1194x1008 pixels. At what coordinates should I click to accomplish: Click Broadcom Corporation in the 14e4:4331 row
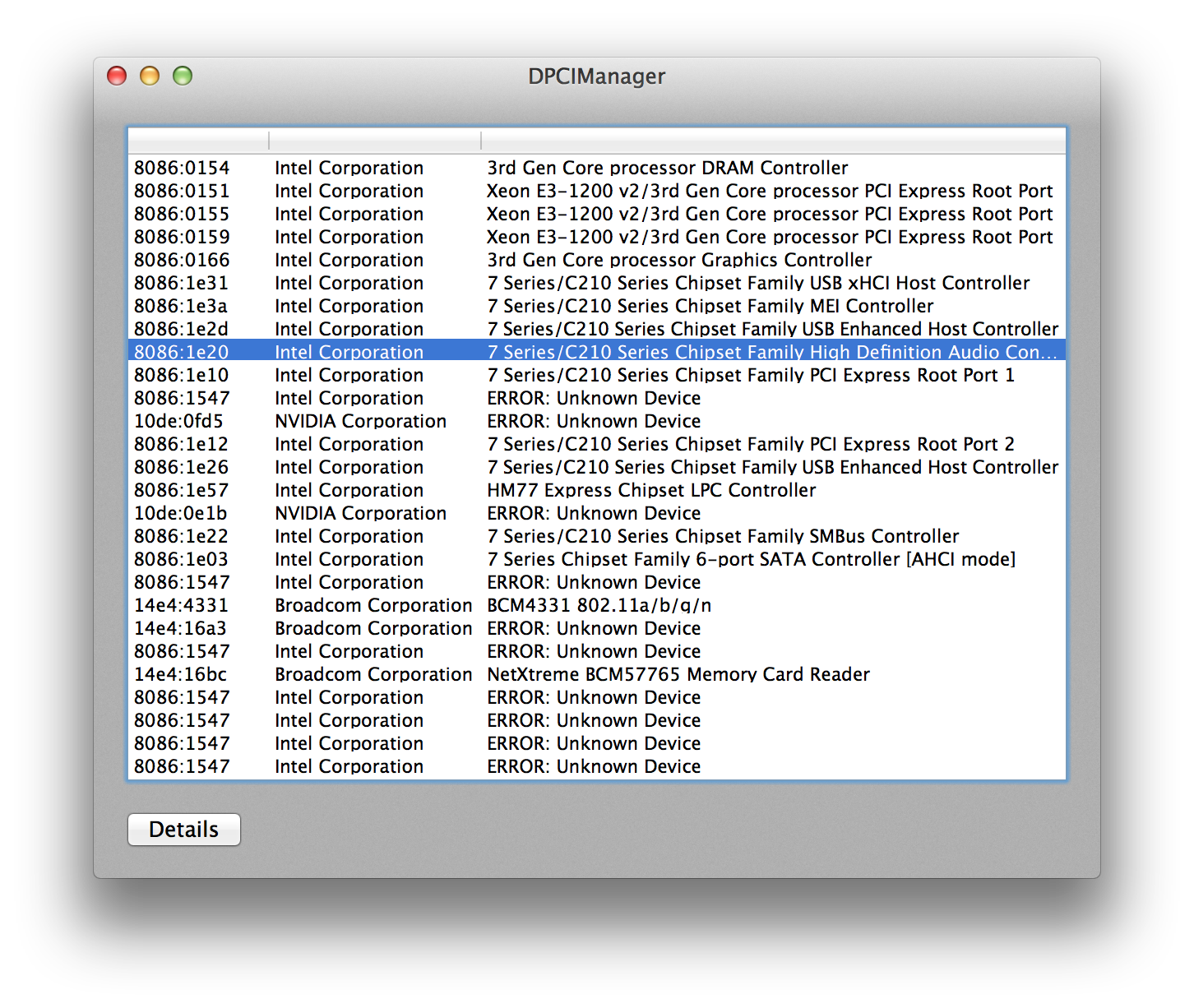tap(373, 605)
